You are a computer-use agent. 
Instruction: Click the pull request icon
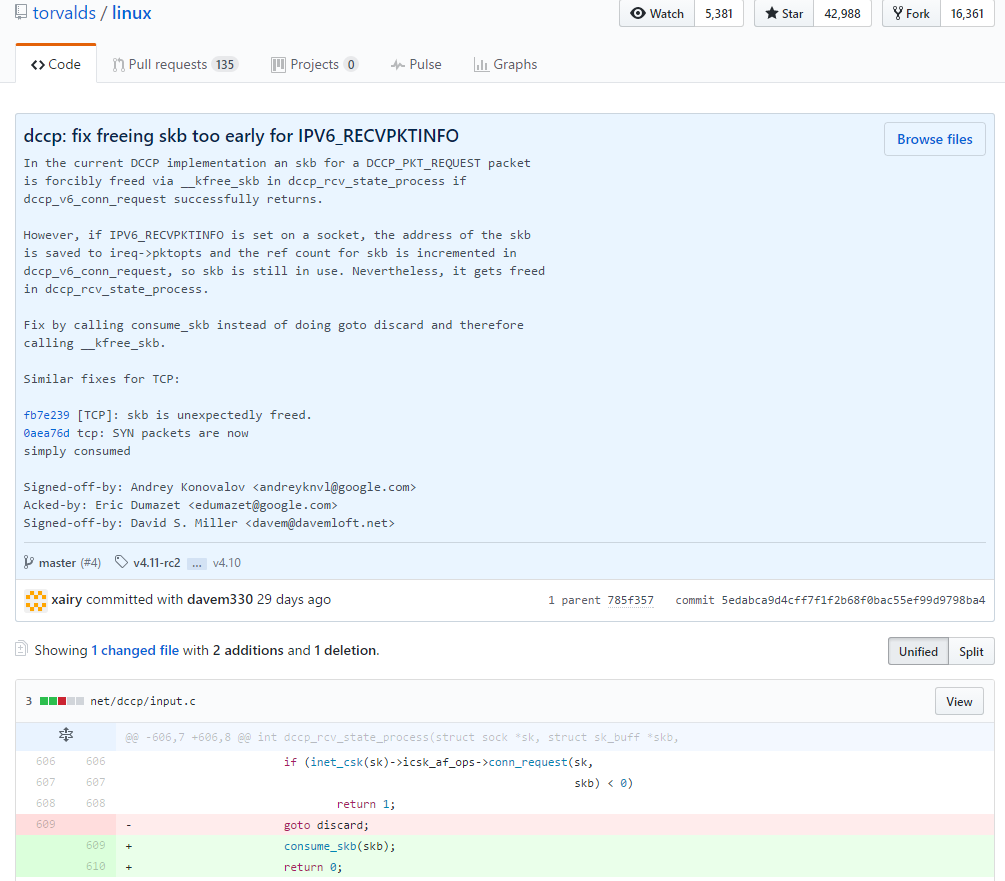118,65
